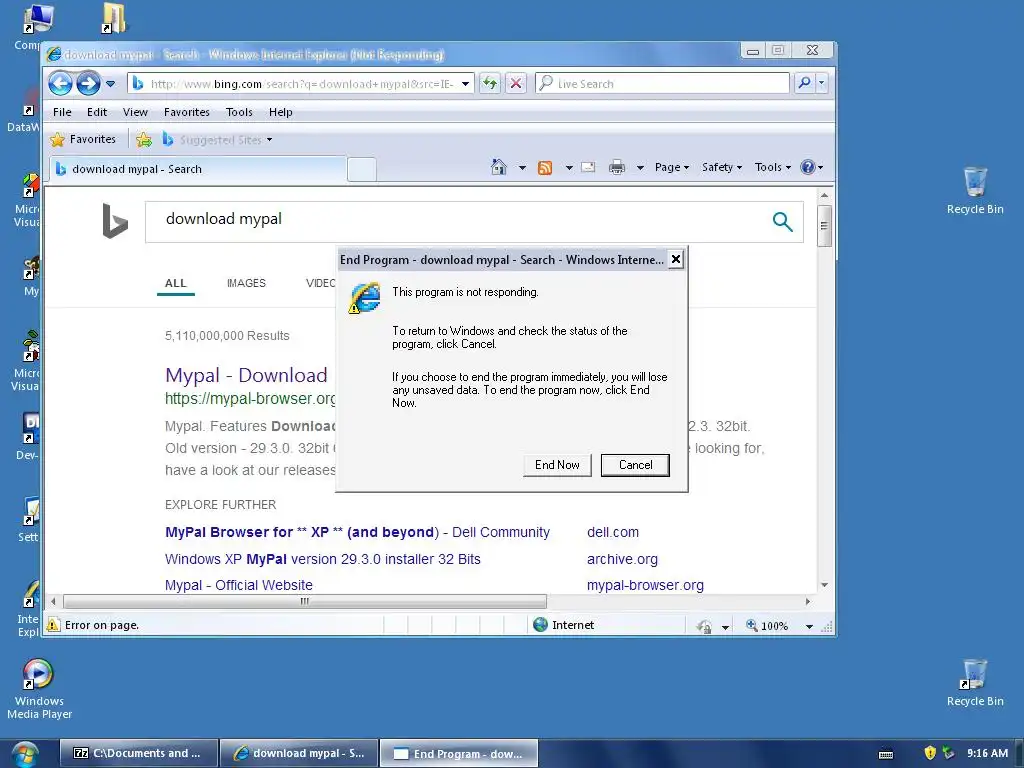This screenshot has height=768, width=1024.
Task: Close the End Program dialog
Action: tap(676, 259)
